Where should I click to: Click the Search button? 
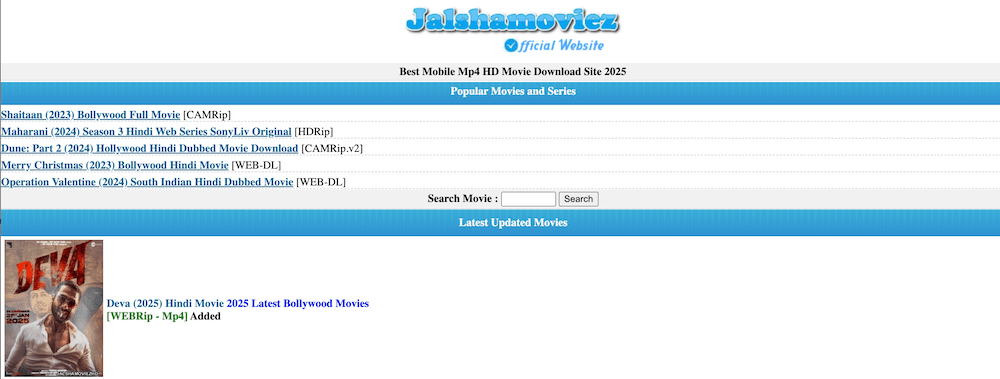click(x=578, y=199)
